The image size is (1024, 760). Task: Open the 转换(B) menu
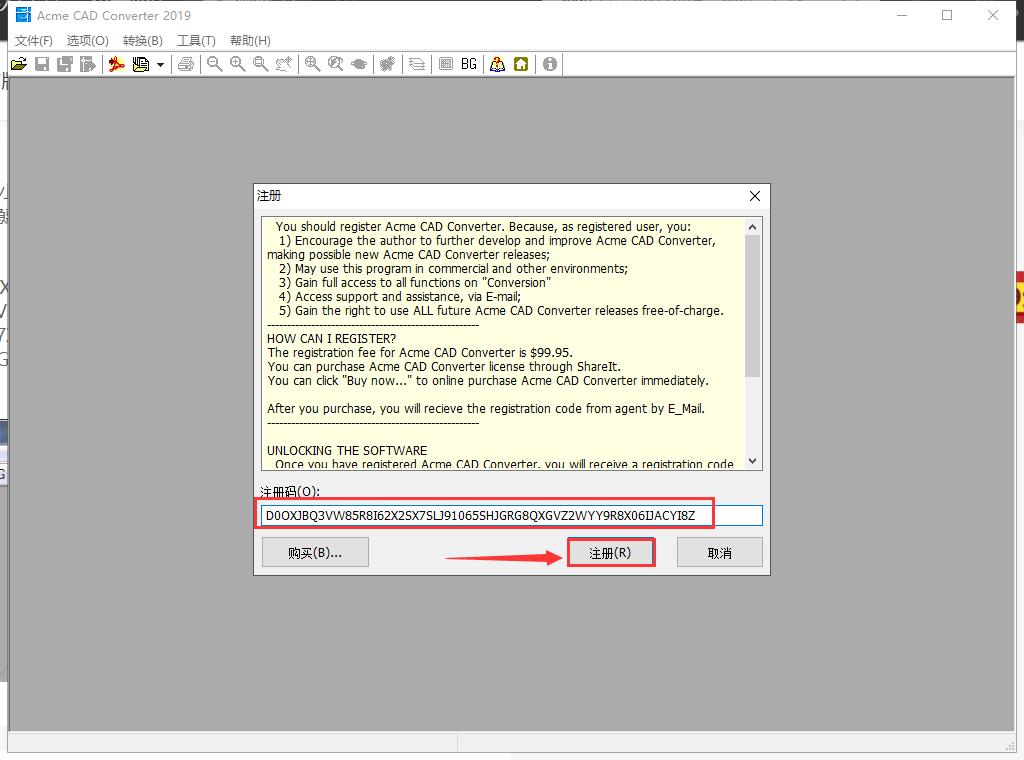(143, 40)
